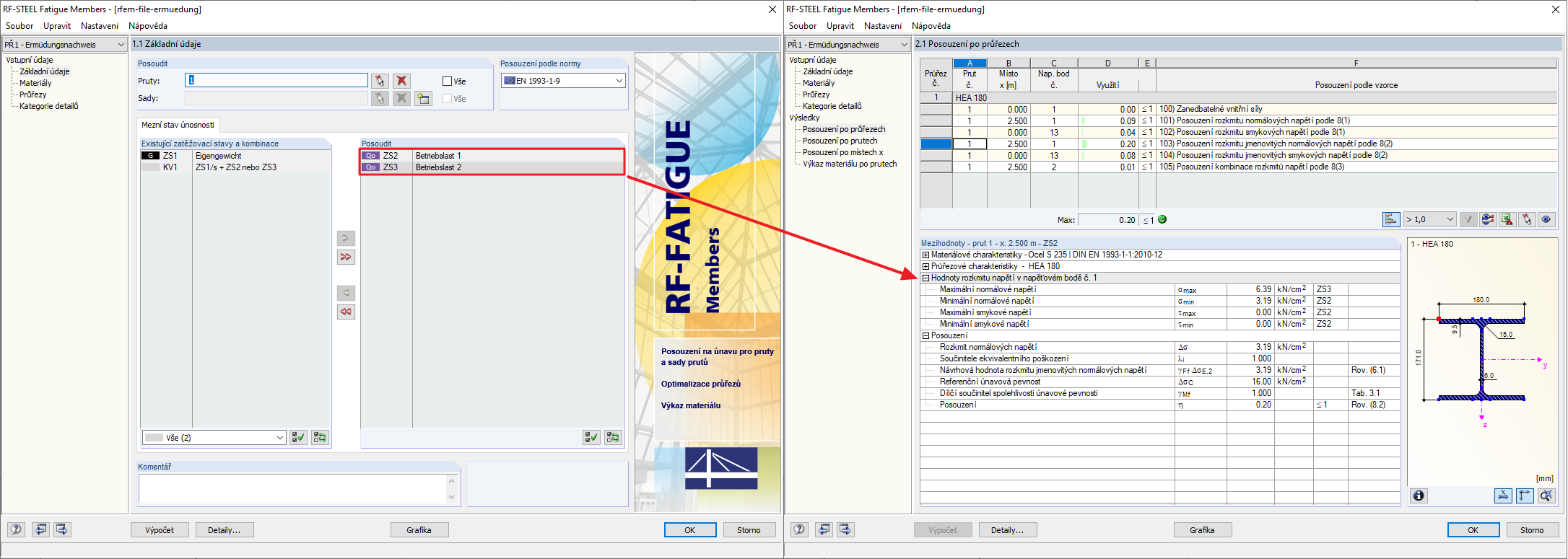
Task: Collapse Hodnoty rozkmitu napětí section
Action: [925, 278]
